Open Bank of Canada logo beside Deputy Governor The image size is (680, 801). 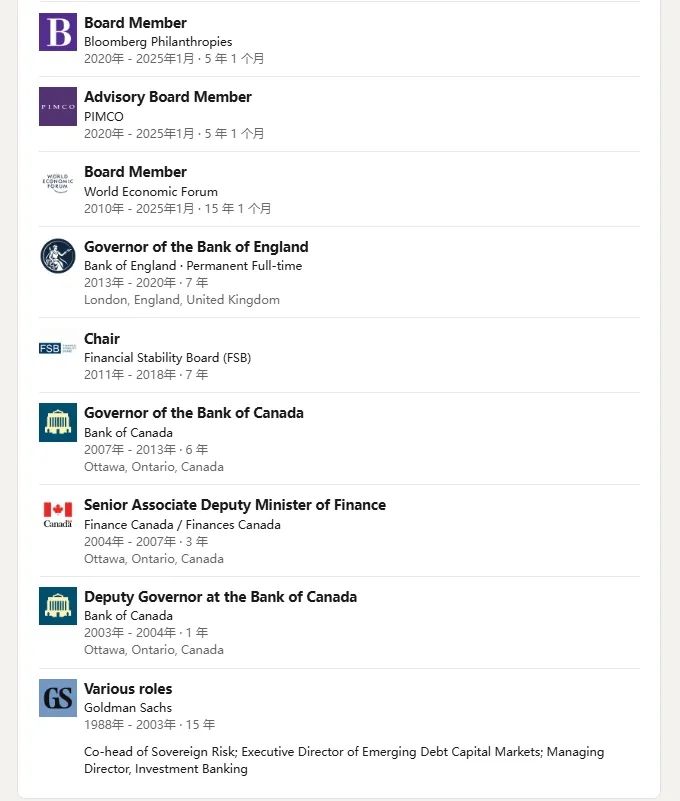click(58, 606)
